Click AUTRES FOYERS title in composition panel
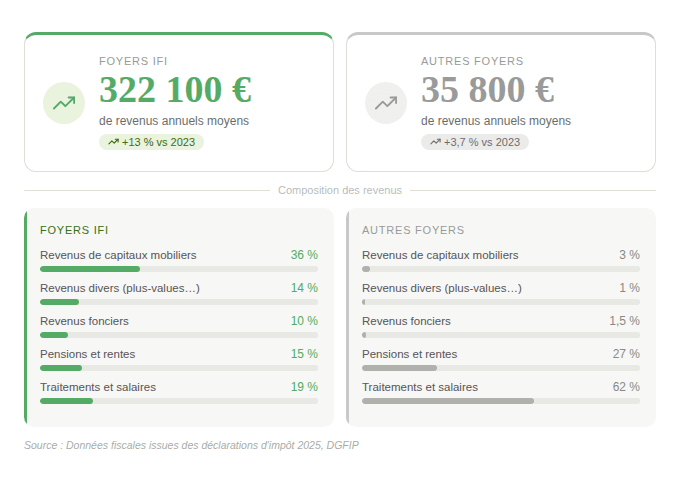The height and width of the screenshot is (485, 680). click(x=413, y=230)
